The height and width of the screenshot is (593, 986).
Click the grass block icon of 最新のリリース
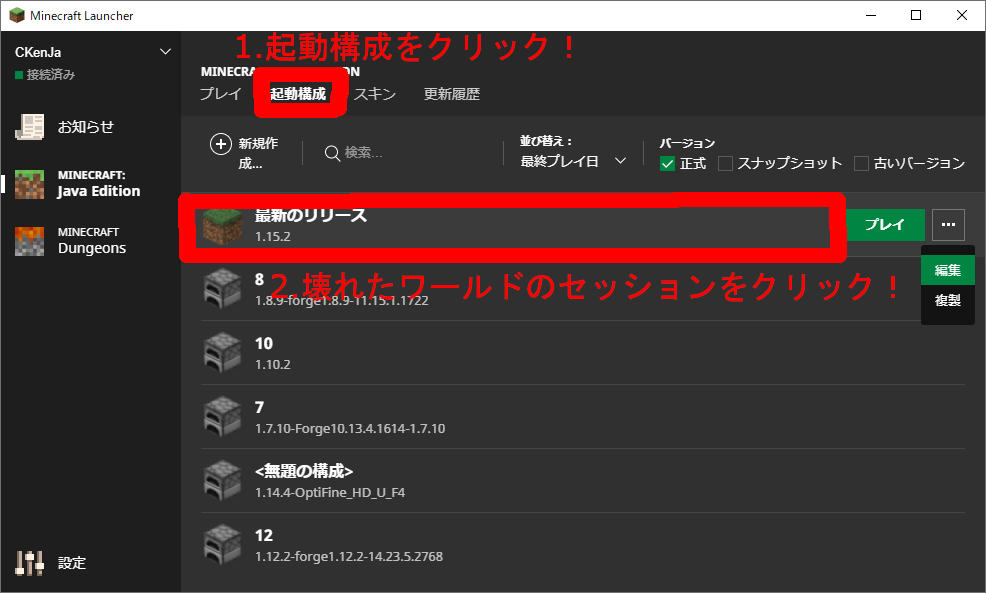pos(223,226)
